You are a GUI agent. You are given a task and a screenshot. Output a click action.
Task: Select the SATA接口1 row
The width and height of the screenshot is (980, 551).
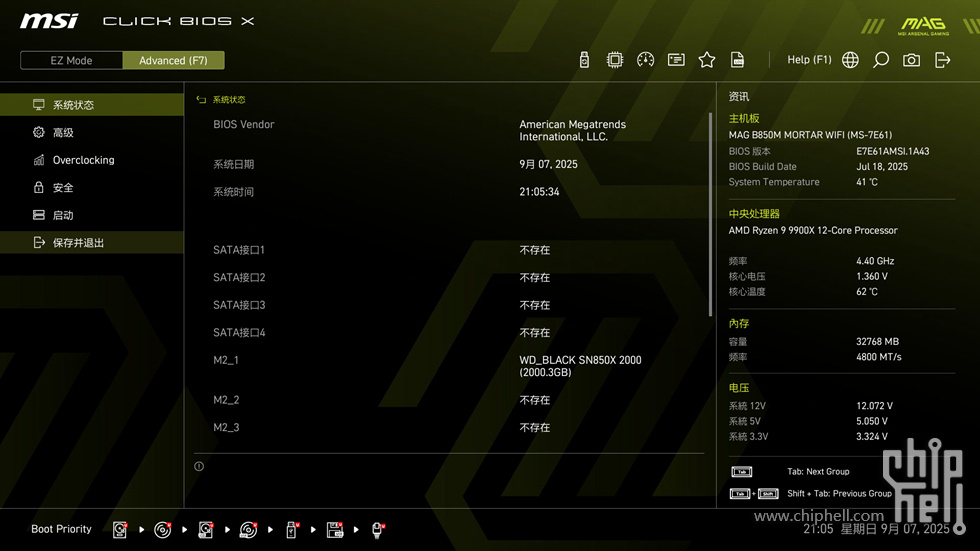pyautogui.click(x=450, y=250)
